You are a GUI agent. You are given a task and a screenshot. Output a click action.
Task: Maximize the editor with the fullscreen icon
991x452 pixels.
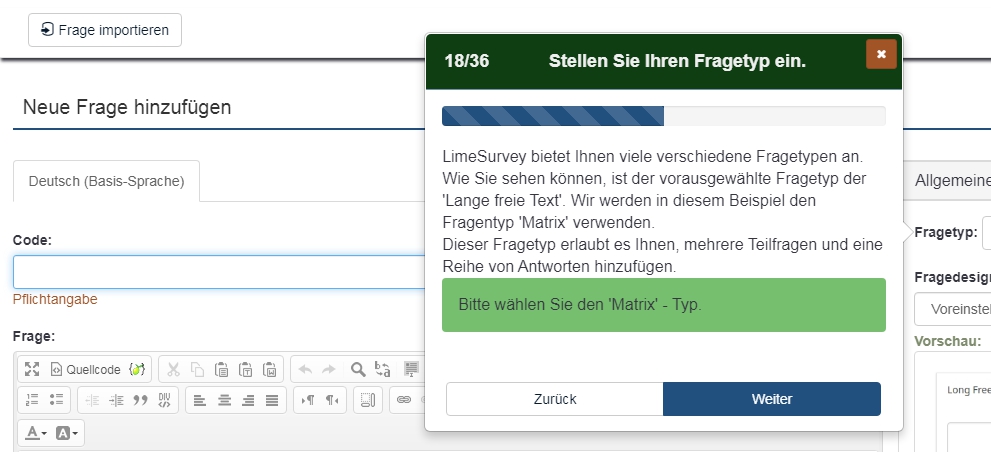click(32, 369)
